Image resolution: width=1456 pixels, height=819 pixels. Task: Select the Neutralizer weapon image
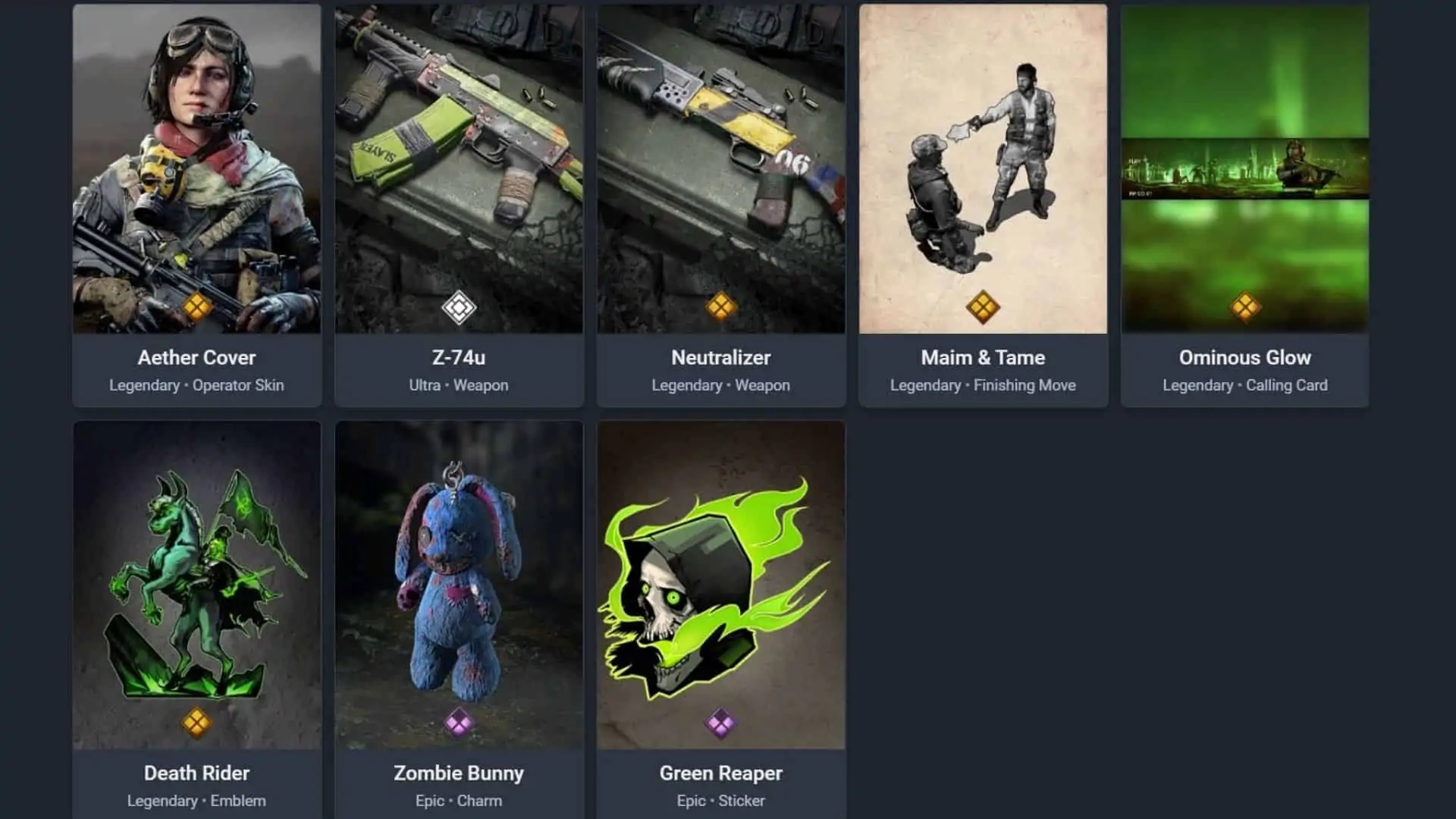click(x=720, y=168)
